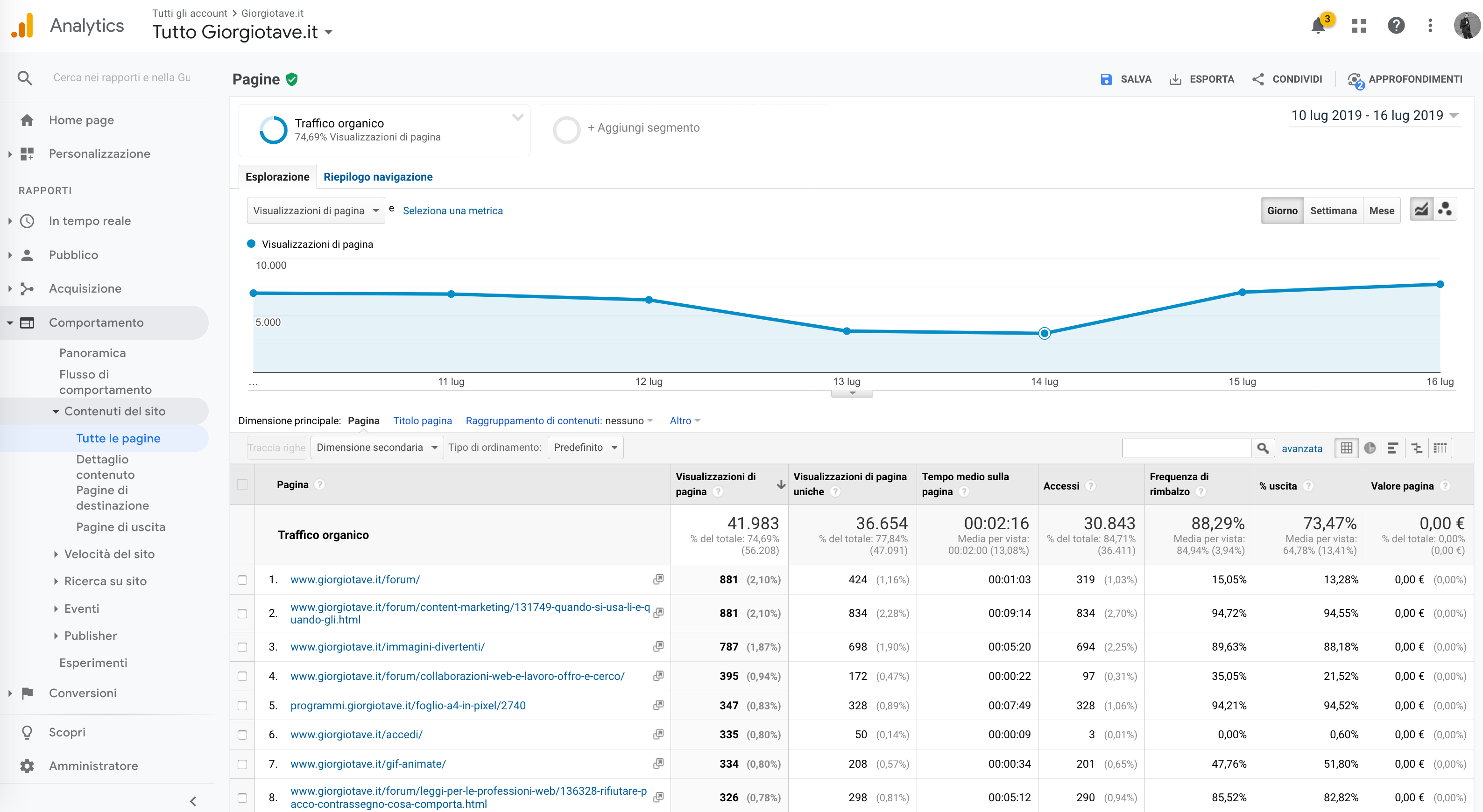
Task: Switch to Riepilogo navigazione tab
Action: (x=378, y=177)
